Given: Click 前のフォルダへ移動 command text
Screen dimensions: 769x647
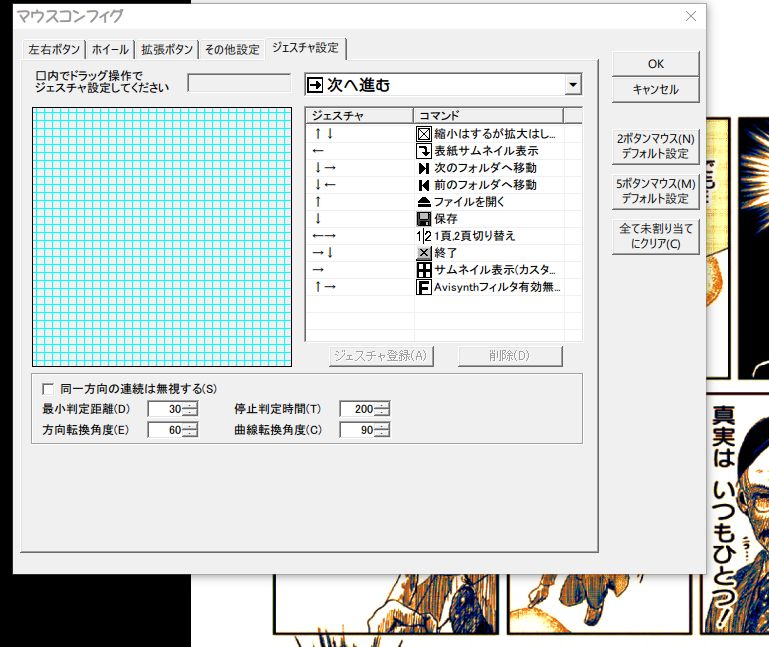Looking at the screenshot, I should point(485,185).
